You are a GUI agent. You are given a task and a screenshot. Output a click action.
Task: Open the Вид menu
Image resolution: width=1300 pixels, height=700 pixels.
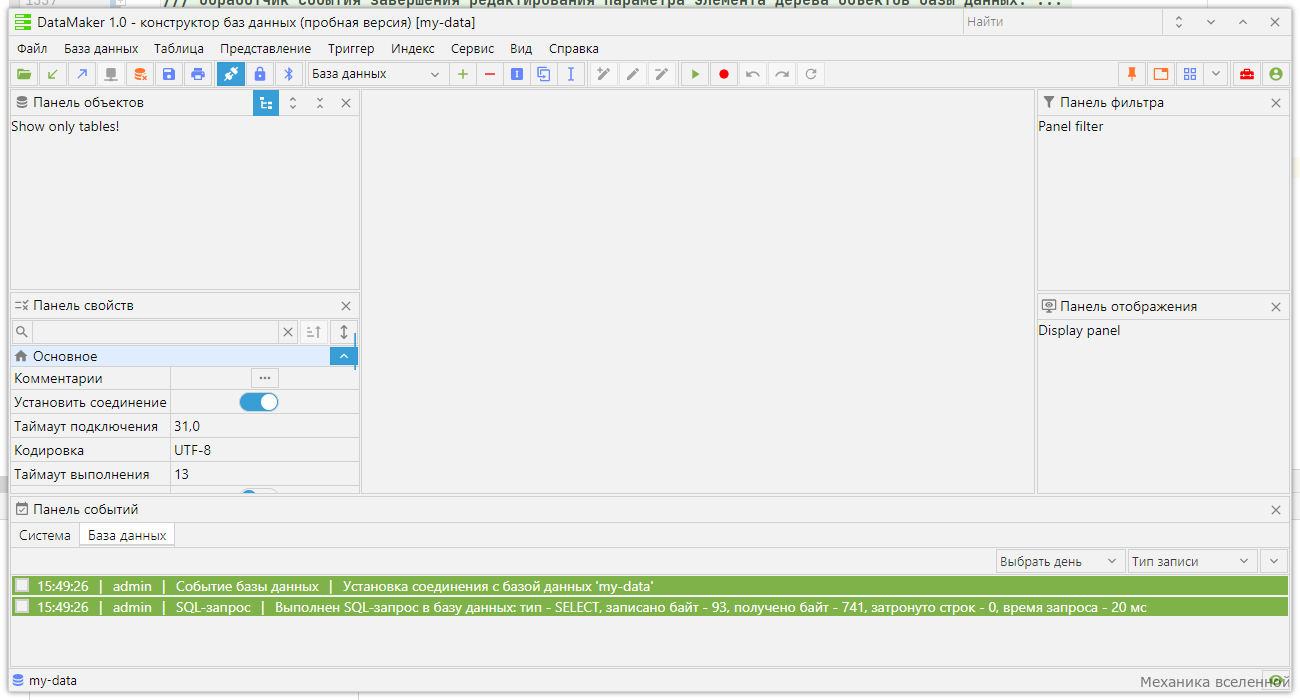pos(521,48)
